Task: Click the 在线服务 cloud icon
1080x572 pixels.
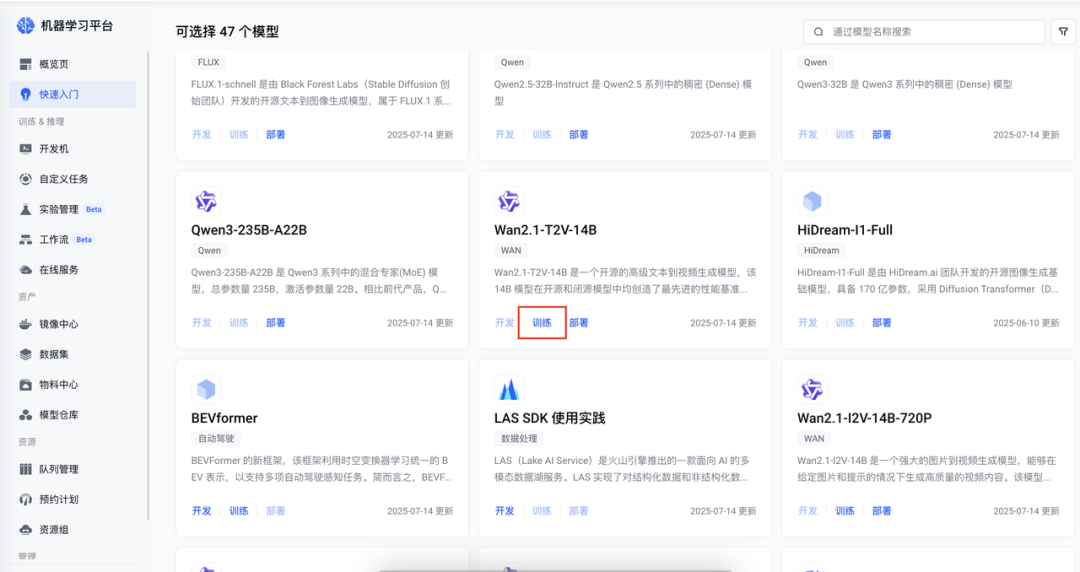Action: 25,269
